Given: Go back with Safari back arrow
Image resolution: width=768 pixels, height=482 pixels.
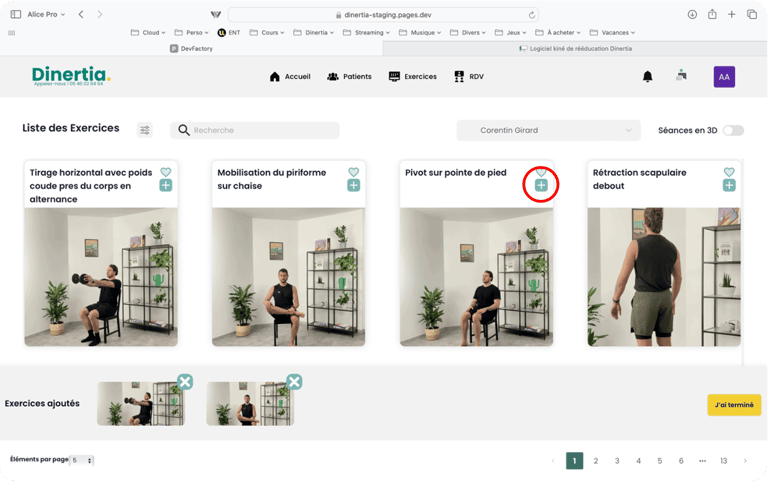Looking at the screenshot, I should point(81,14).
